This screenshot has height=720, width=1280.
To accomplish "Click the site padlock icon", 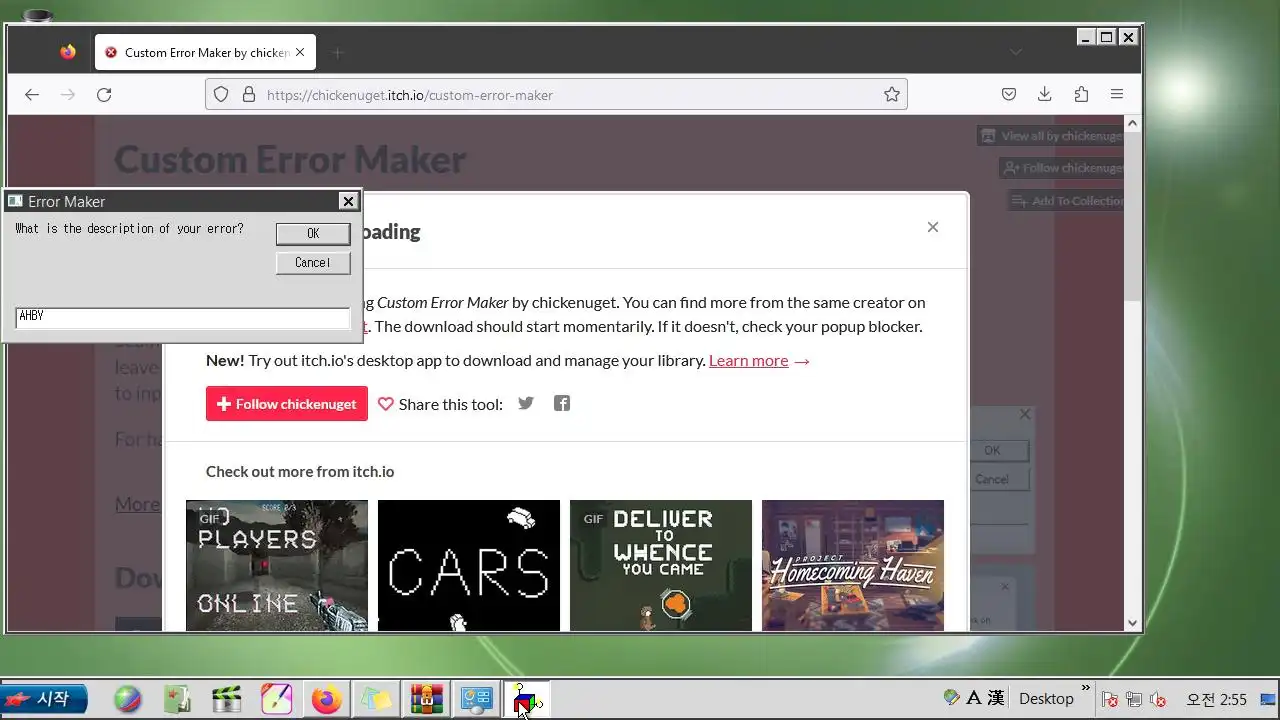I will 248,95.
